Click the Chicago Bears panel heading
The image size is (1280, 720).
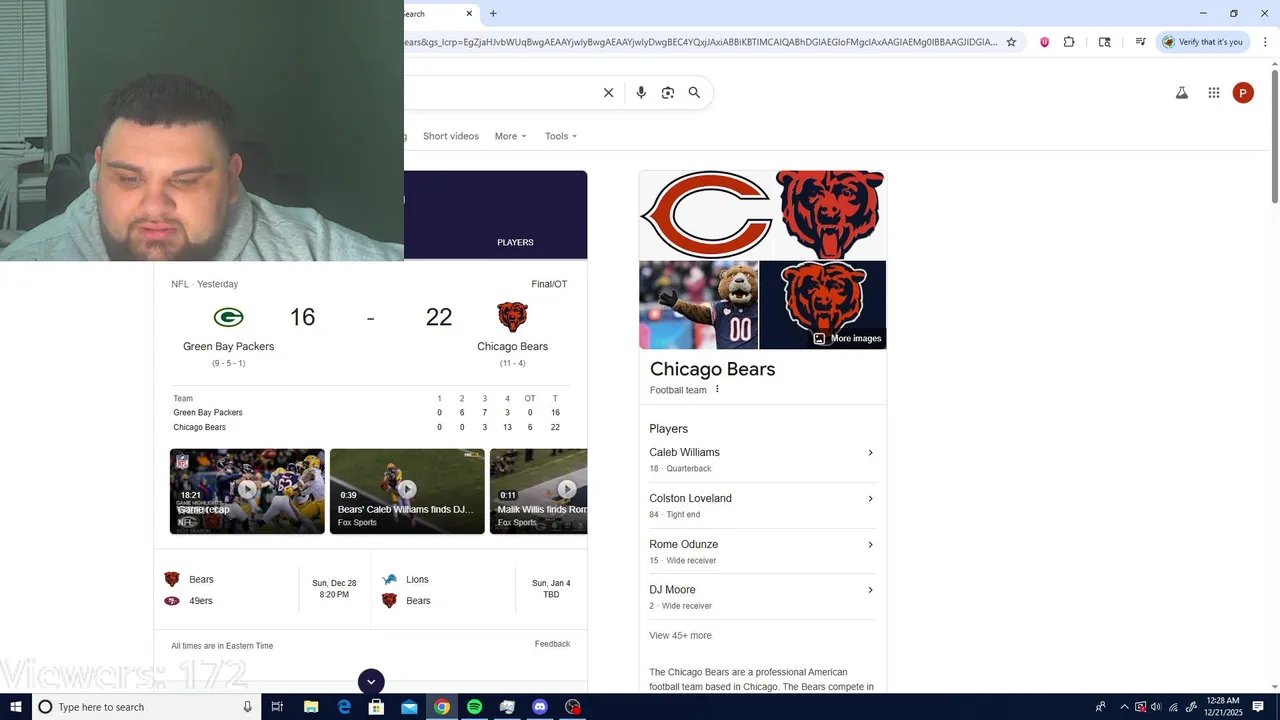tap(712, 369)
